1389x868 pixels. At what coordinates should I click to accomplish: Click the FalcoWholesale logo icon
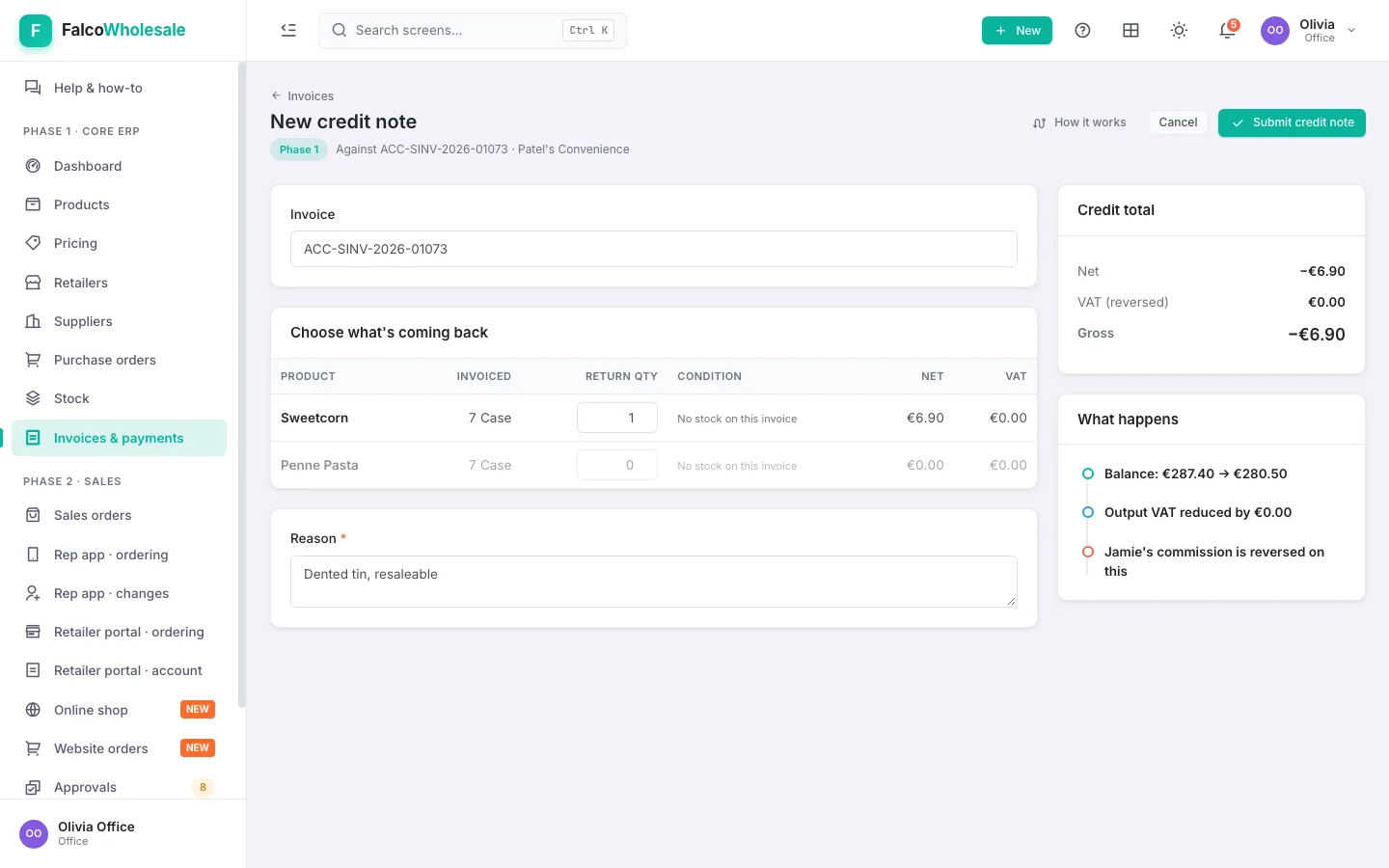[x=36, y=30]
